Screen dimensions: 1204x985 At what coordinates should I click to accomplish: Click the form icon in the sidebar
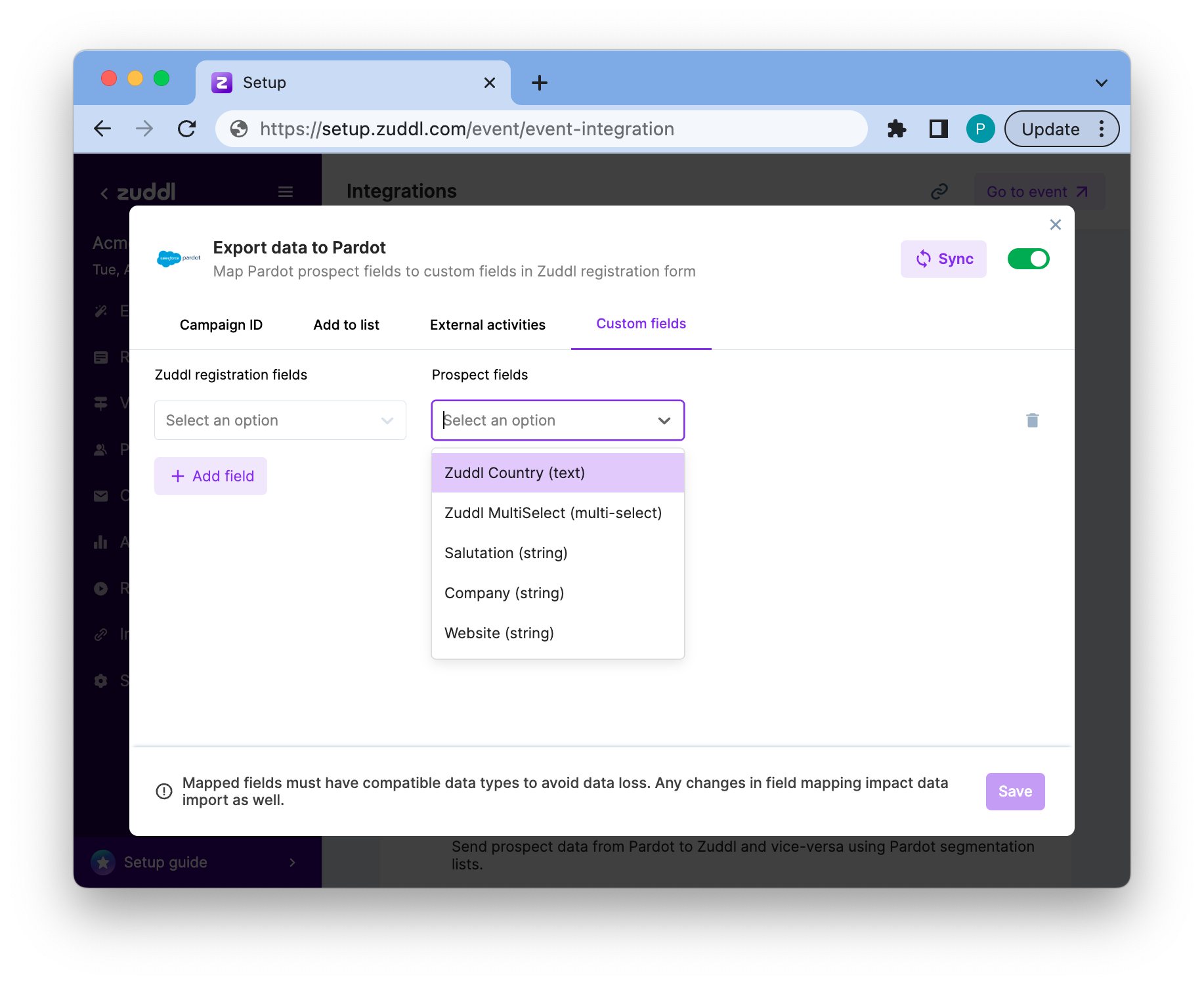pyautogui.click(x=100, y=357)
